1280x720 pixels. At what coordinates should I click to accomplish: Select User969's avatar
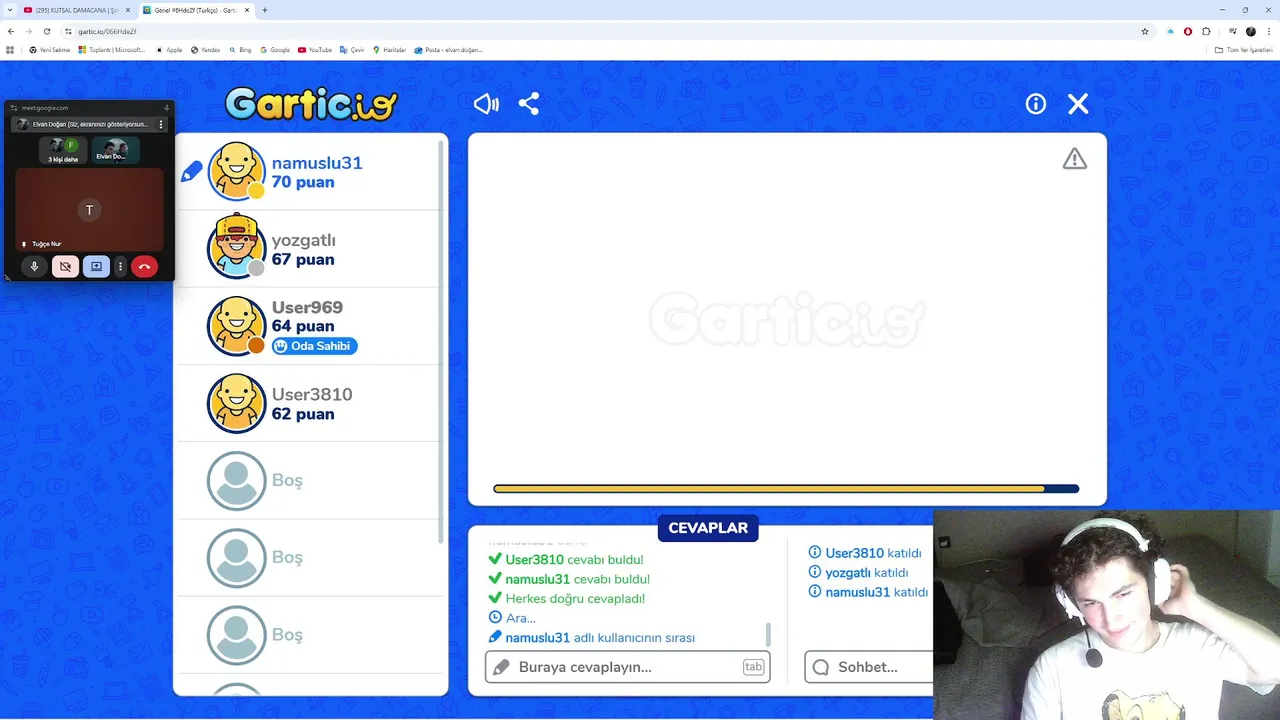(236, 325)
